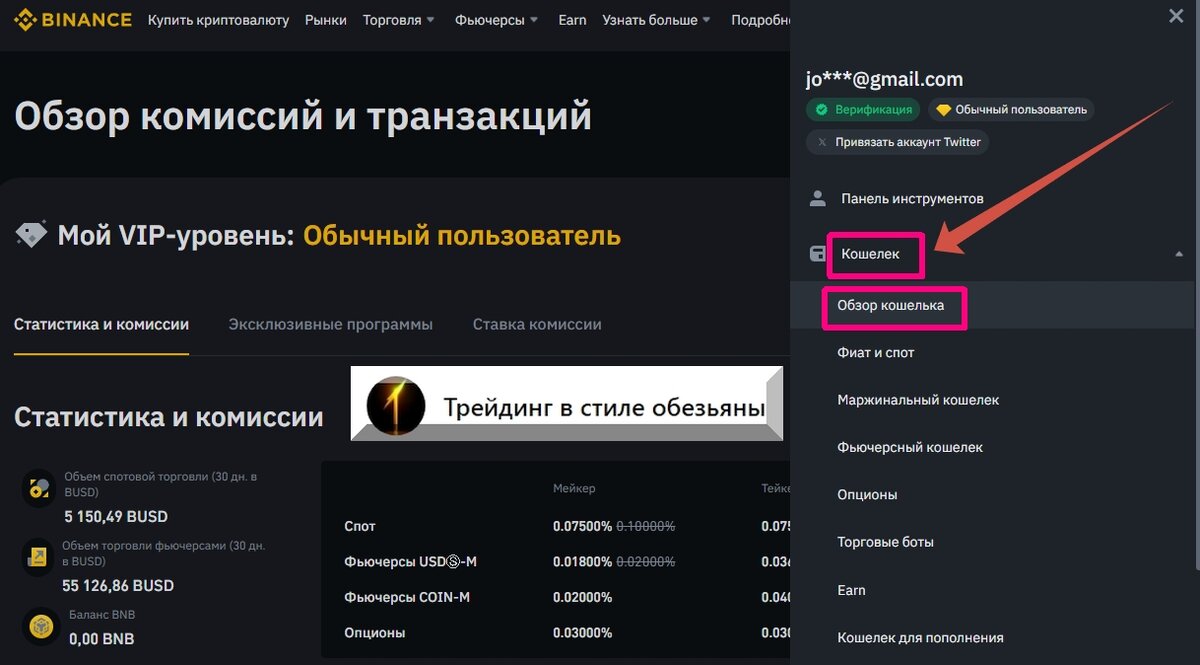This screenshot has height=665, width=1200.
Task: Click the spot trading volume icon
Action: point(38,488)
